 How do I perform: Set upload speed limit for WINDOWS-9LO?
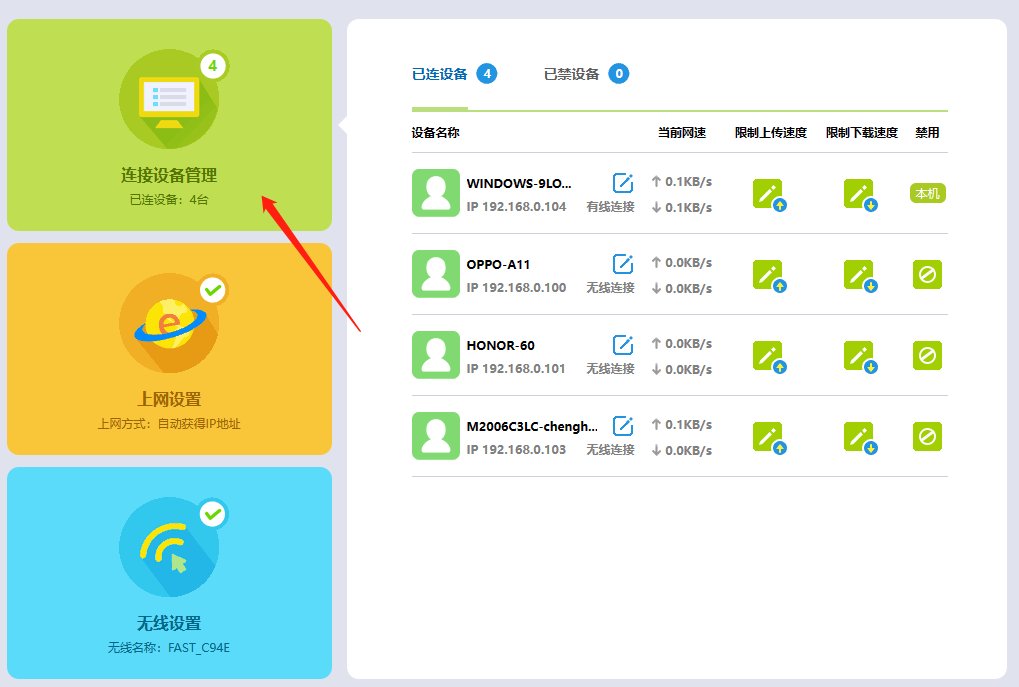768,194
